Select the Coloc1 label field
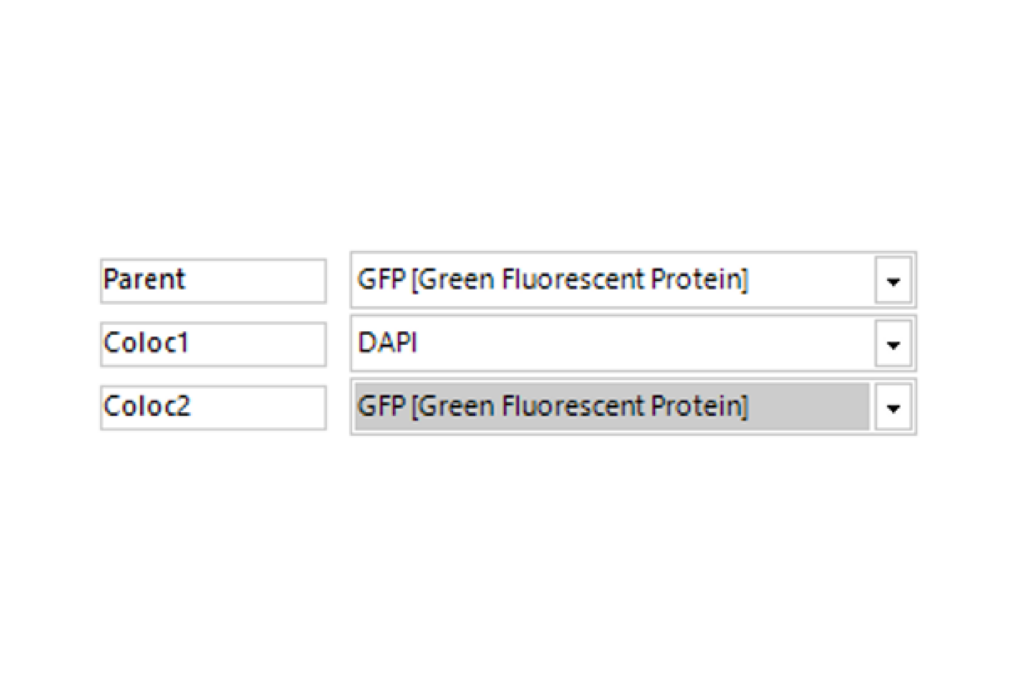This screenshot has height=683, width=1024. pyautogui.click(x=213, y=344)
